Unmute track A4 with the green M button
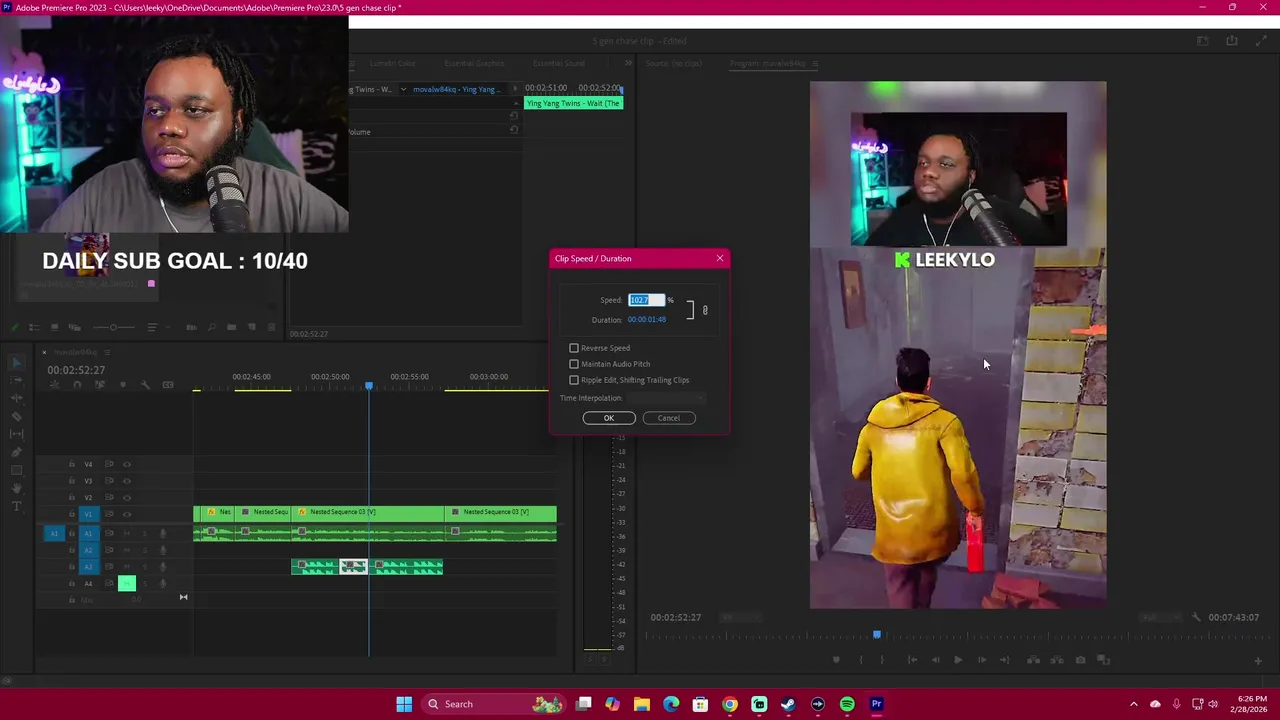Image resolution: width=1280 pixels, height=720 pixels. point(126,583)
